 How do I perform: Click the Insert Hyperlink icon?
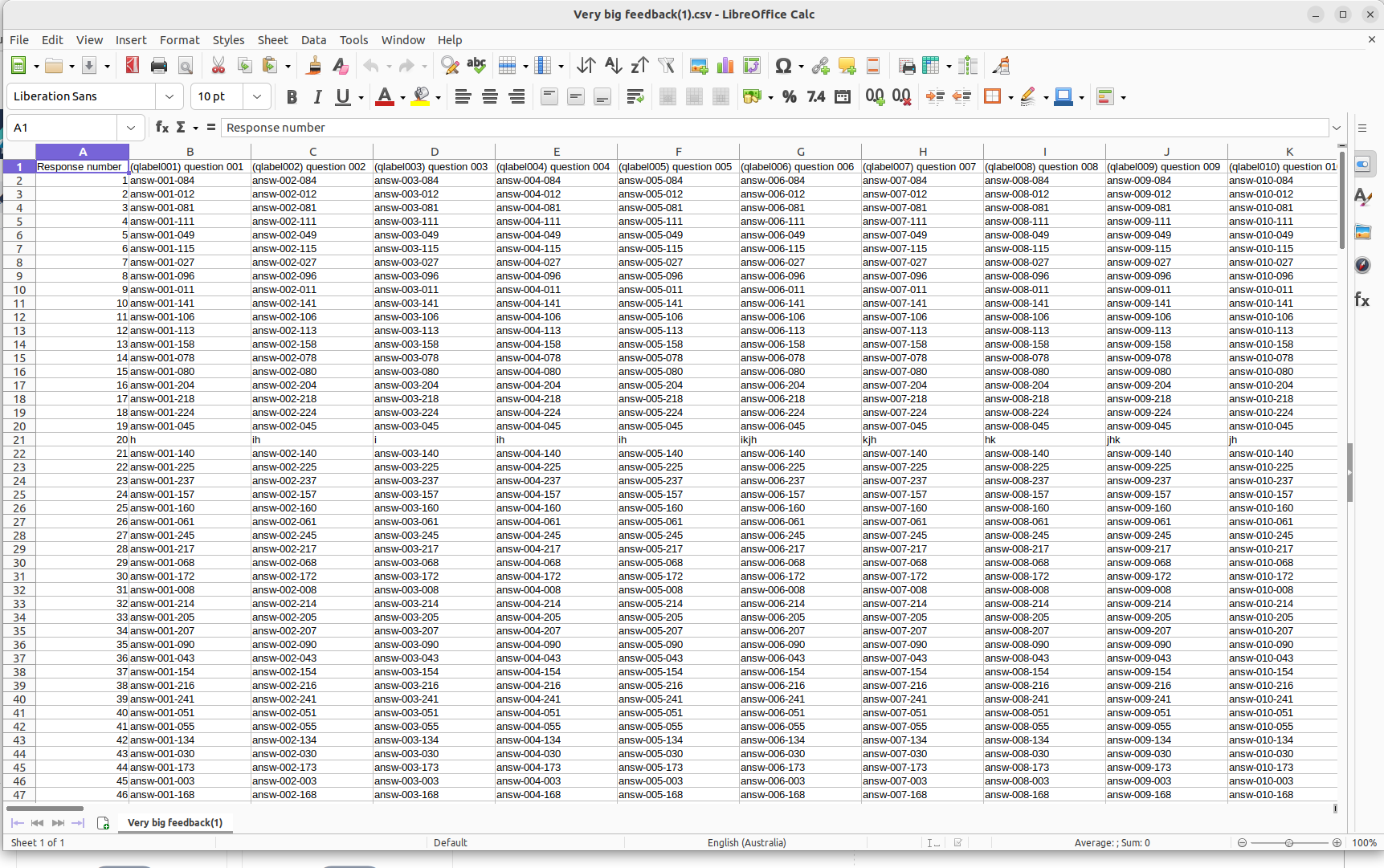point(820,66)
